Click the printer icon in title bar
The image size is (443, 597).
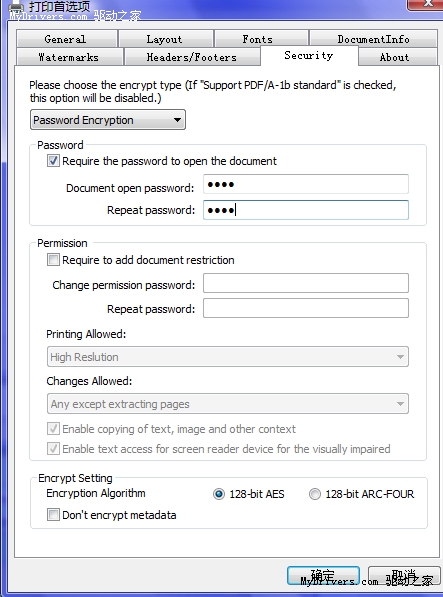pyautogui.click(x=16, y=7)
